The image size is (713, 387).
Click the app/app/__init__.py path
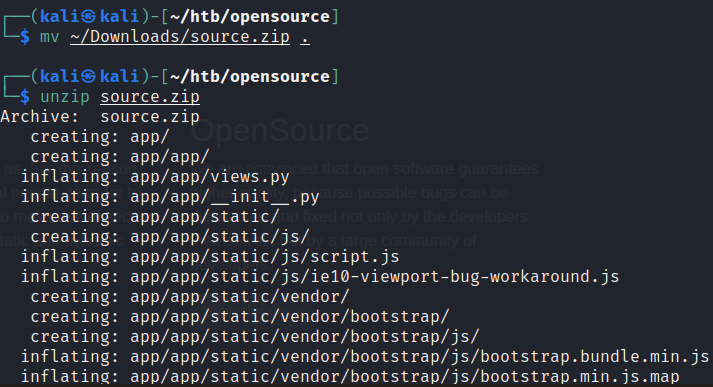coord(225,196)
